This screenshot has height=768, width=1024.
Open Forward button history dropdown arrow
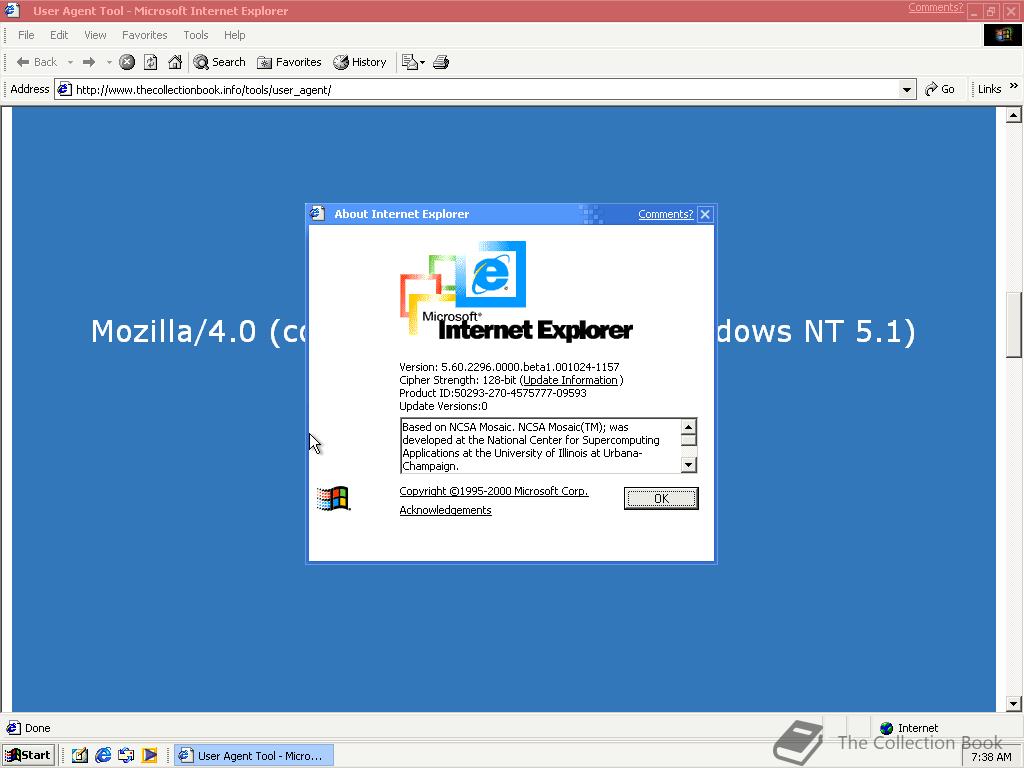[109, 62]
